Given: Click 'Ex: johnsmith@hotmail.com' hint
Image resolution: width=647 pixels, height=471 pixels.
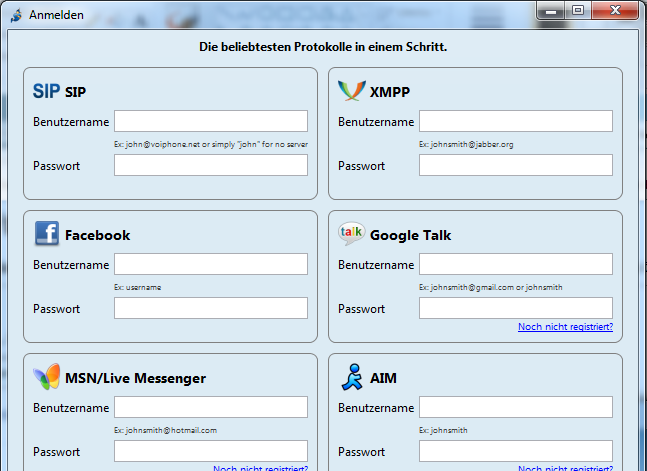Looking at the screenshot, I should tap(165, 430).
